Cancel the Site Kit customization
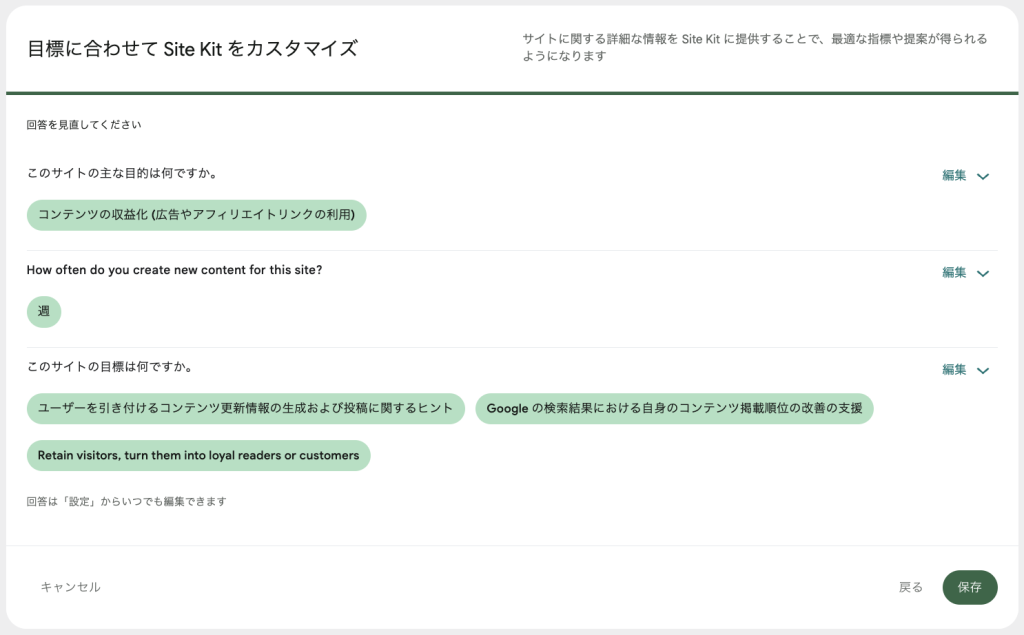 tap(69, 587)
